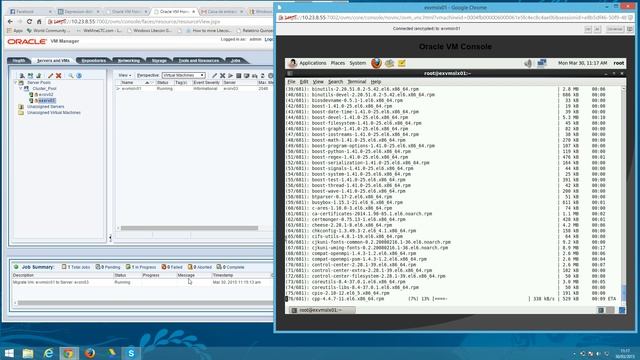Screen dimensions: 640x360
Task: Open the terminal File menu
Action: point(291,82)
